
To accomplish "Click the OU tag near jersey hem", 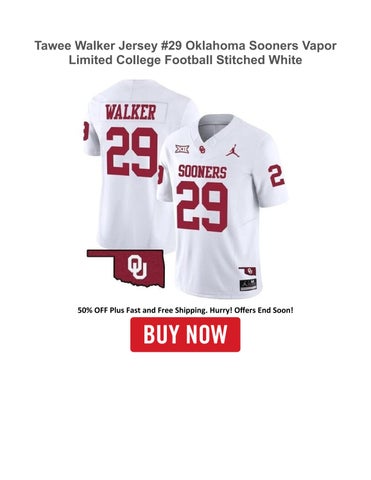I will tap(248, 271).
